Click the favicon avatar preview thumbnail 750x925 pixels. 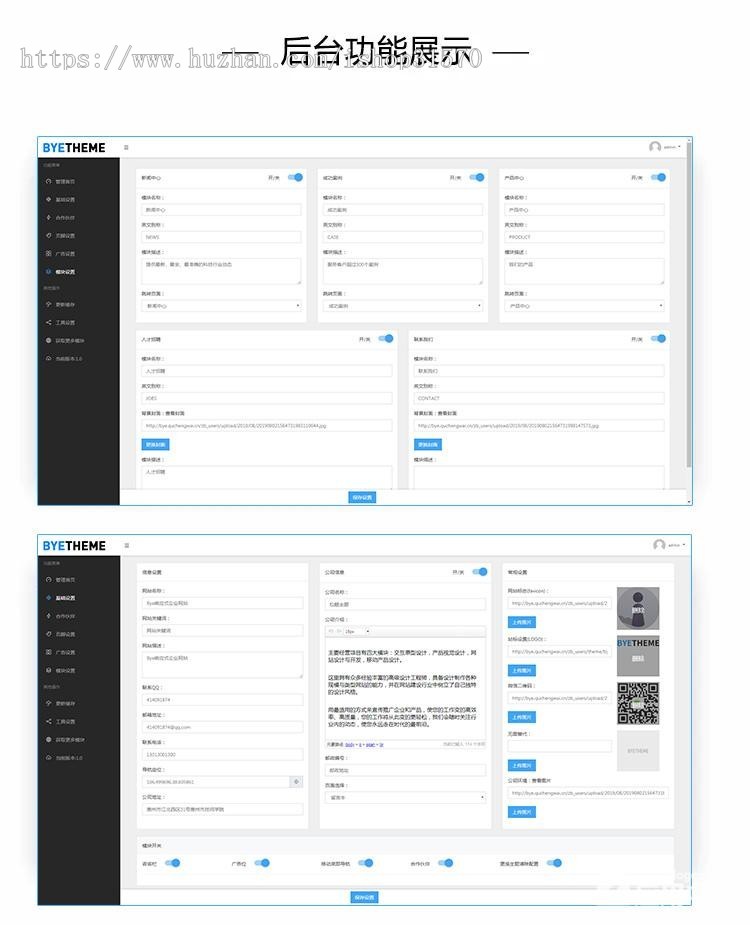(638, 608)
